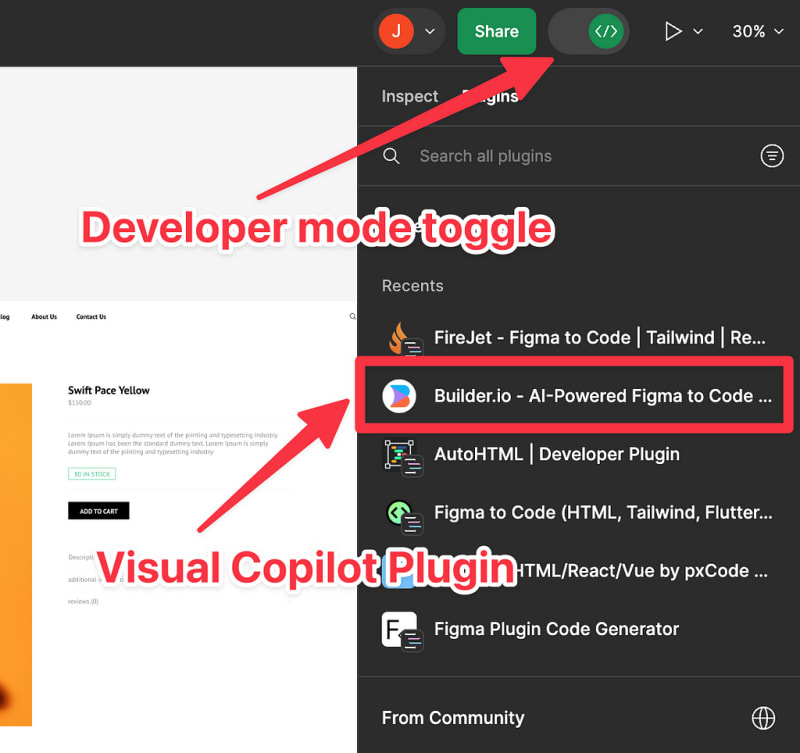Select the Swift Pace Yellow title text
The image size is (800, 753).
click(x=109, y=390)
